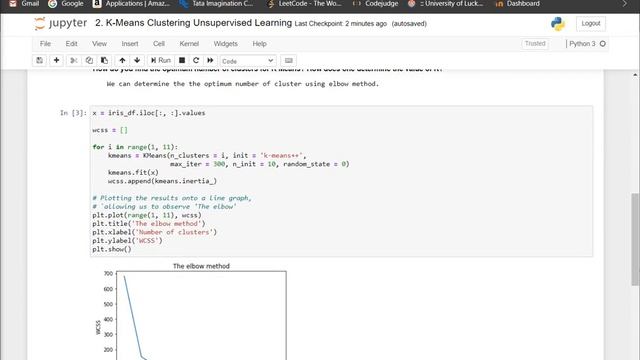Open the File menu
Screen dimensions: 640x360
(45, 44)
